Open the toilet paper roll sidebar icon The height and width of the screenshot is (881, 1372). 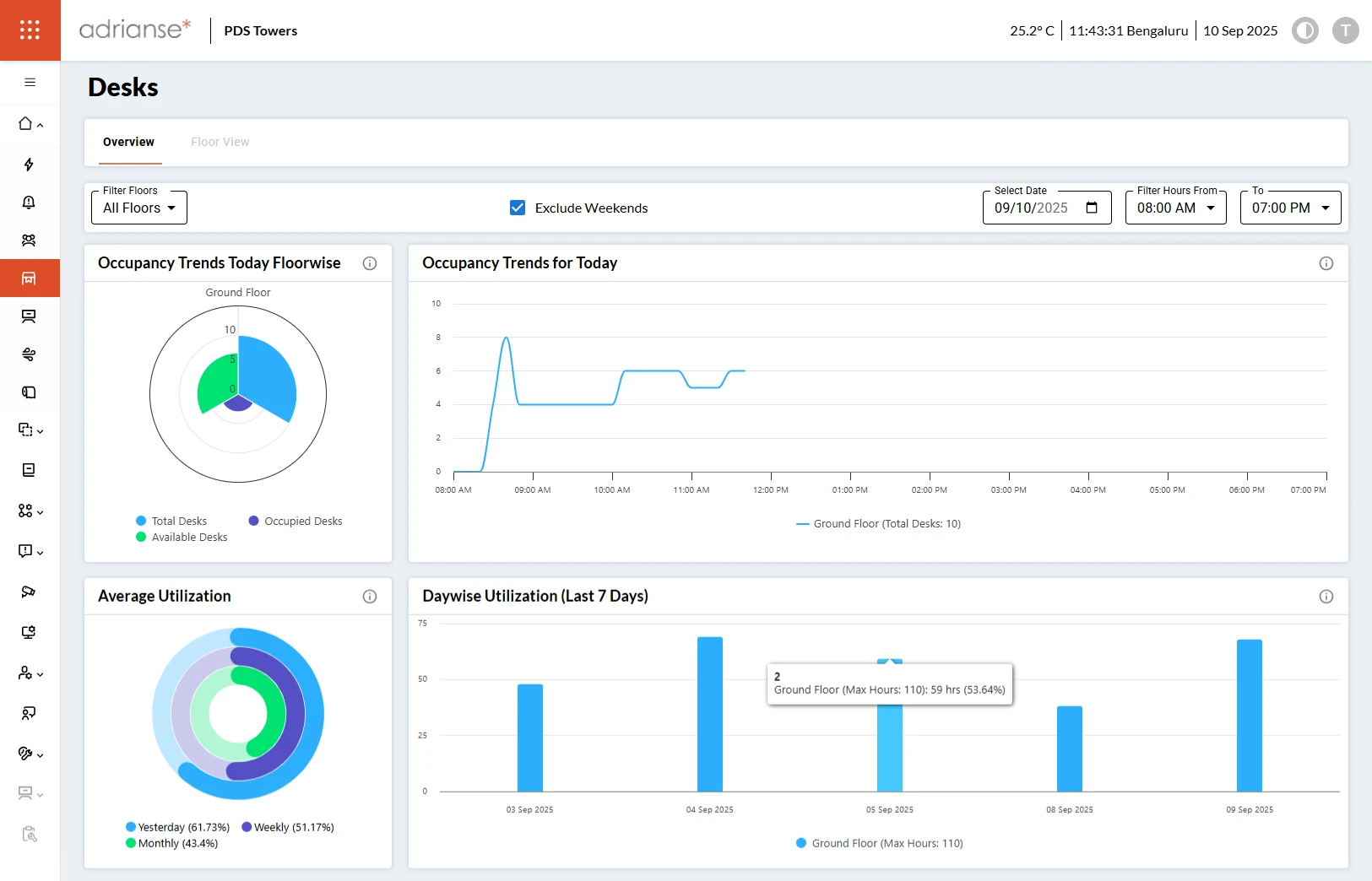[x=30, y=392]
